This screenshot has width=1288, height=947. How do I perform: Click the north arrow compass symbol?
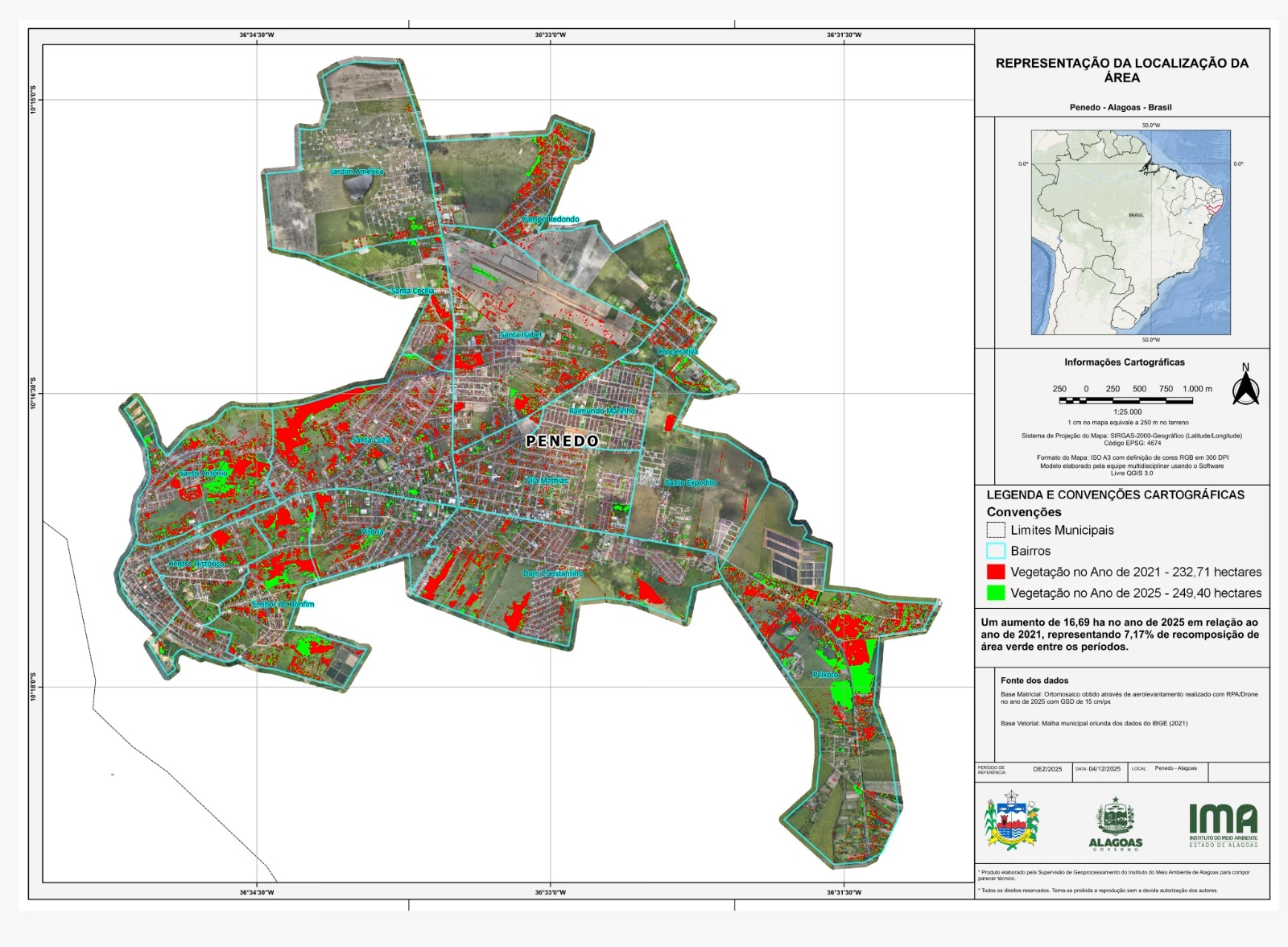click(1245, 385)
